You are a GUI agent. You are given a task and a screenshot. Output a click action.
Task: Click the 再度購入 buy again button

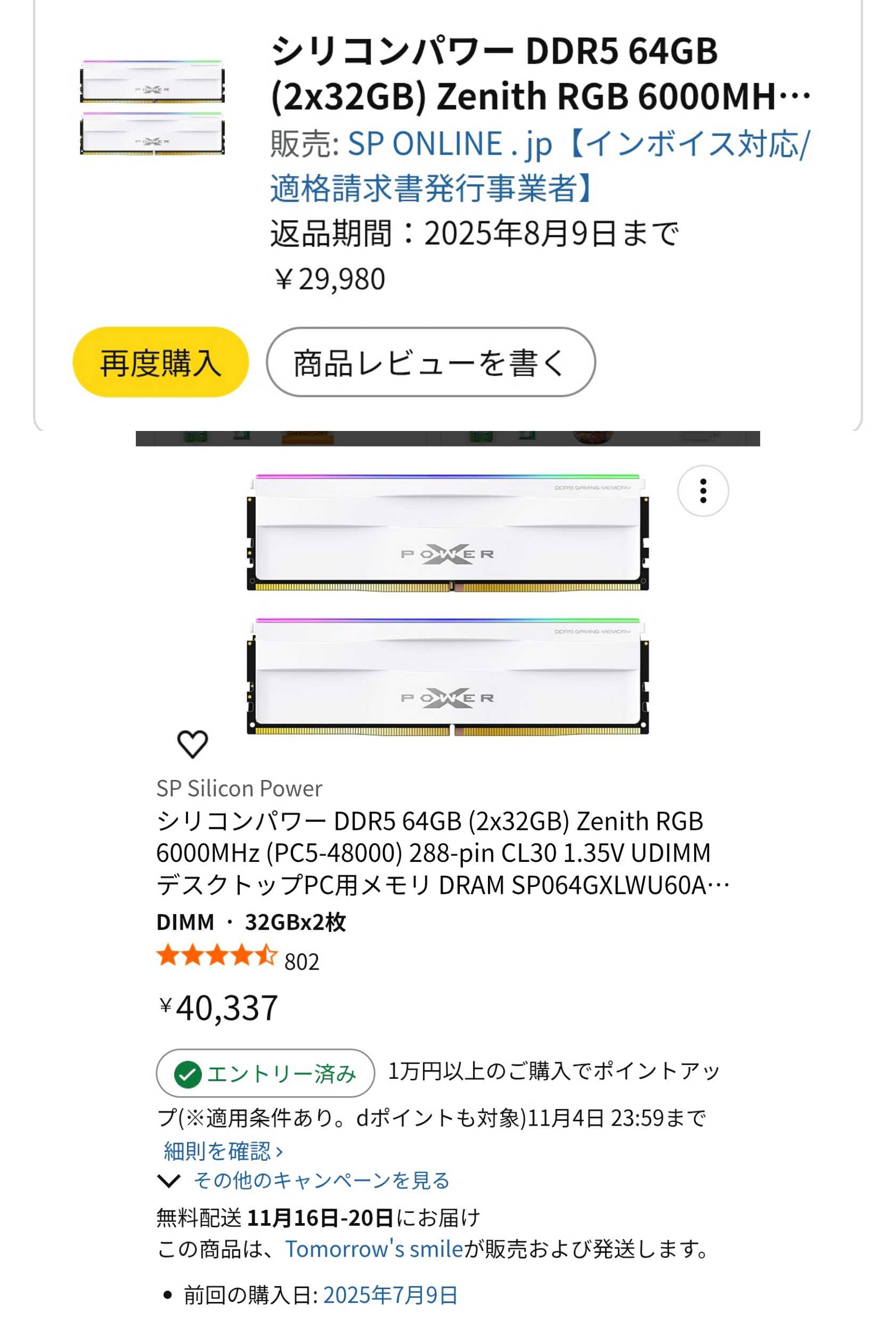[x=160, y=362]
